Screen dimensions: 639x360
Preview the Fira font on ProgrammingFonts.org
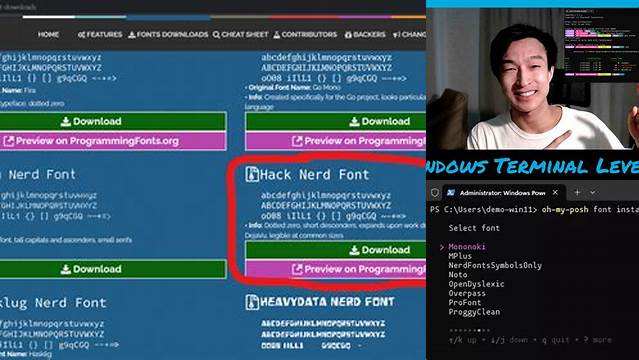click(x=113, y=141)
